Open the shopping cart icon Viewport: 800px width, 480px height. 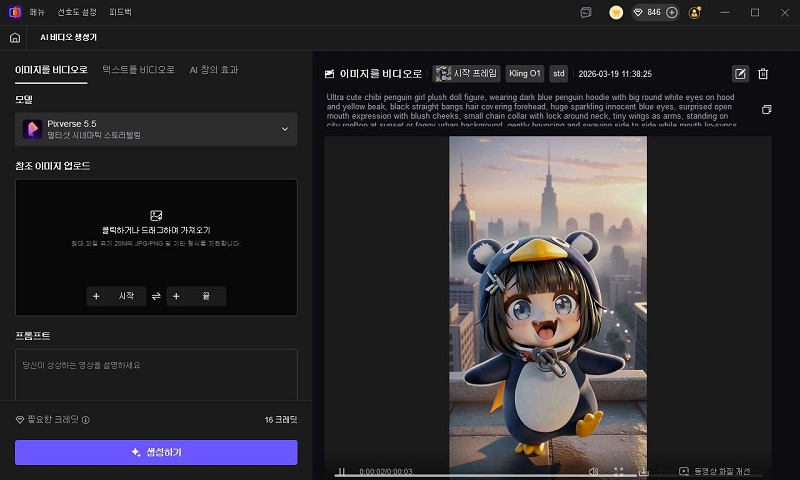click(x=616, y=13)
